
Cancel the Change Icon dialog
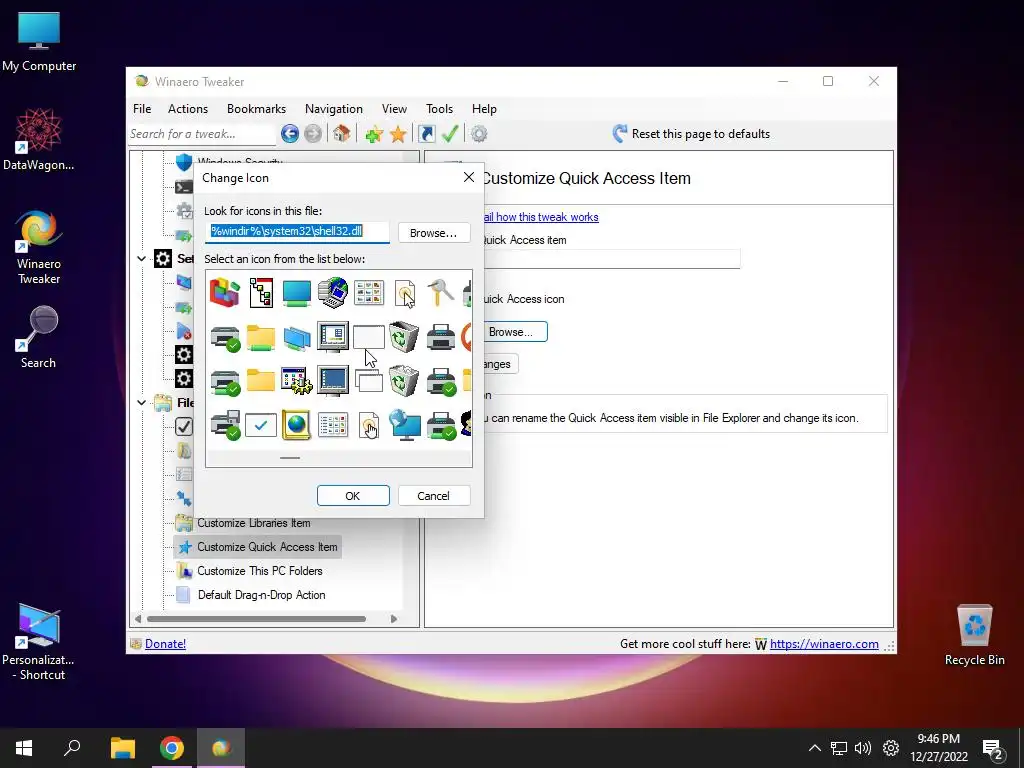[434, 496]
